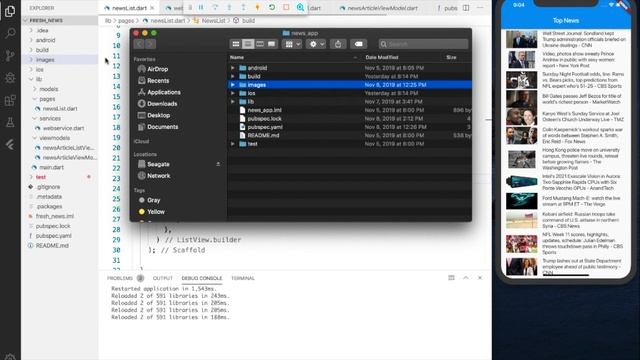Switch Finder to icon view
Viewport: 640px width, 360px height.
(x=236, y=44)
